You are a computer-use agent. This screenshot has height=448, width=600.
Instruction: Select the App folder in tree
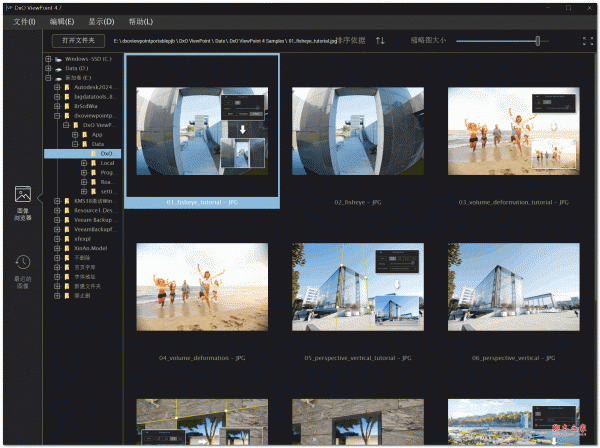click(x=97, y=135)
